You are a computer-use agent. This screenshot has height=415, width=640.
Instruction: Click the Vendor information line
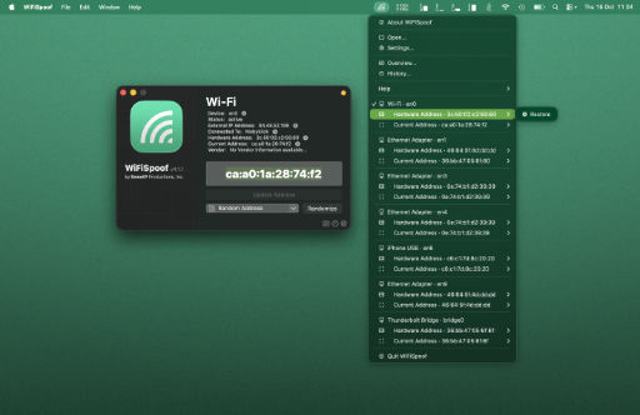(257, 150)
